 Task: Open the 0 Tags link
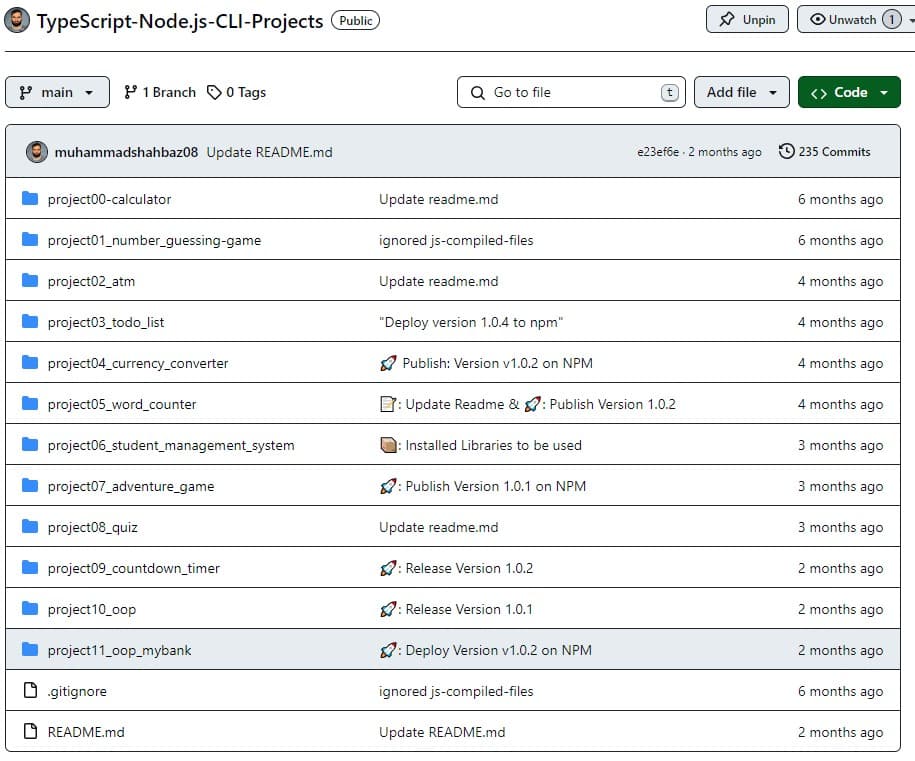coord(237,92)
